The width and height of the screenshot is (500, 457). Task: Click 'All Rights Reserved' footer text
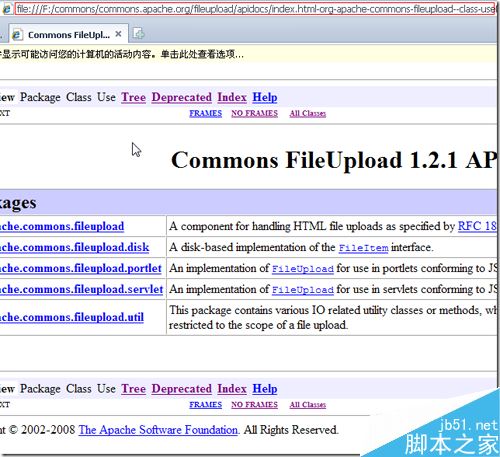(x=291, y=430)
